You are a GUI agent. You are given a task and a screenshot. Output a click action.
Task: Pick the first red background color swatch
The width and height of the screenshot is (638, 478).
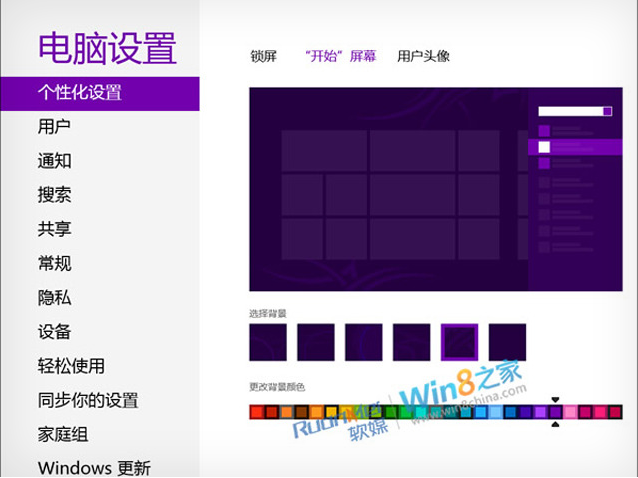point(256,412)
